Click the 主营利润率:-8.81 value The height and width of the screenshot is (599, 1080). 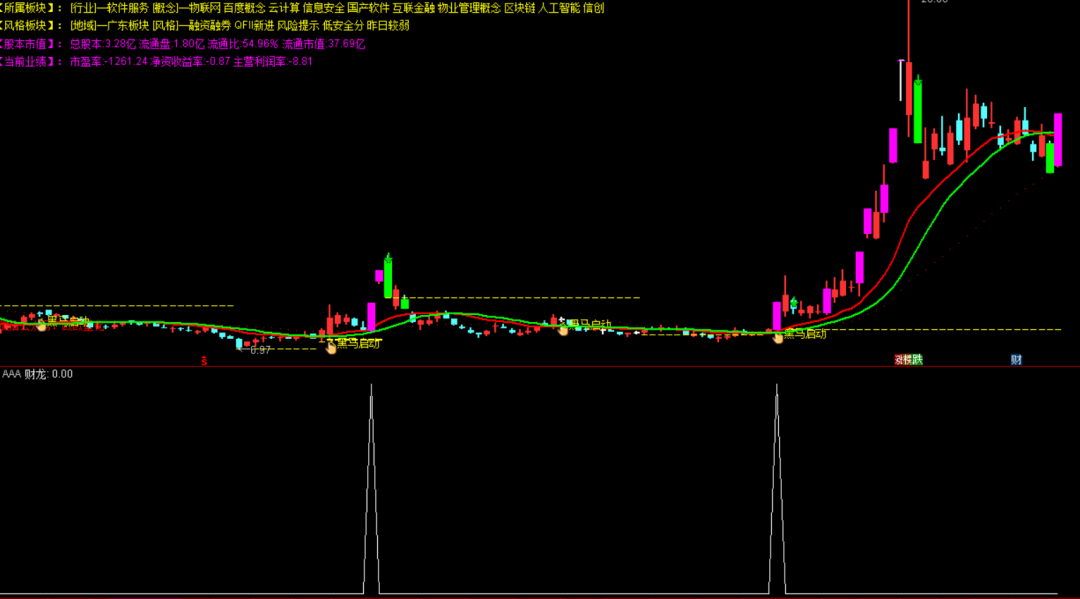click(x=273, y=61)
